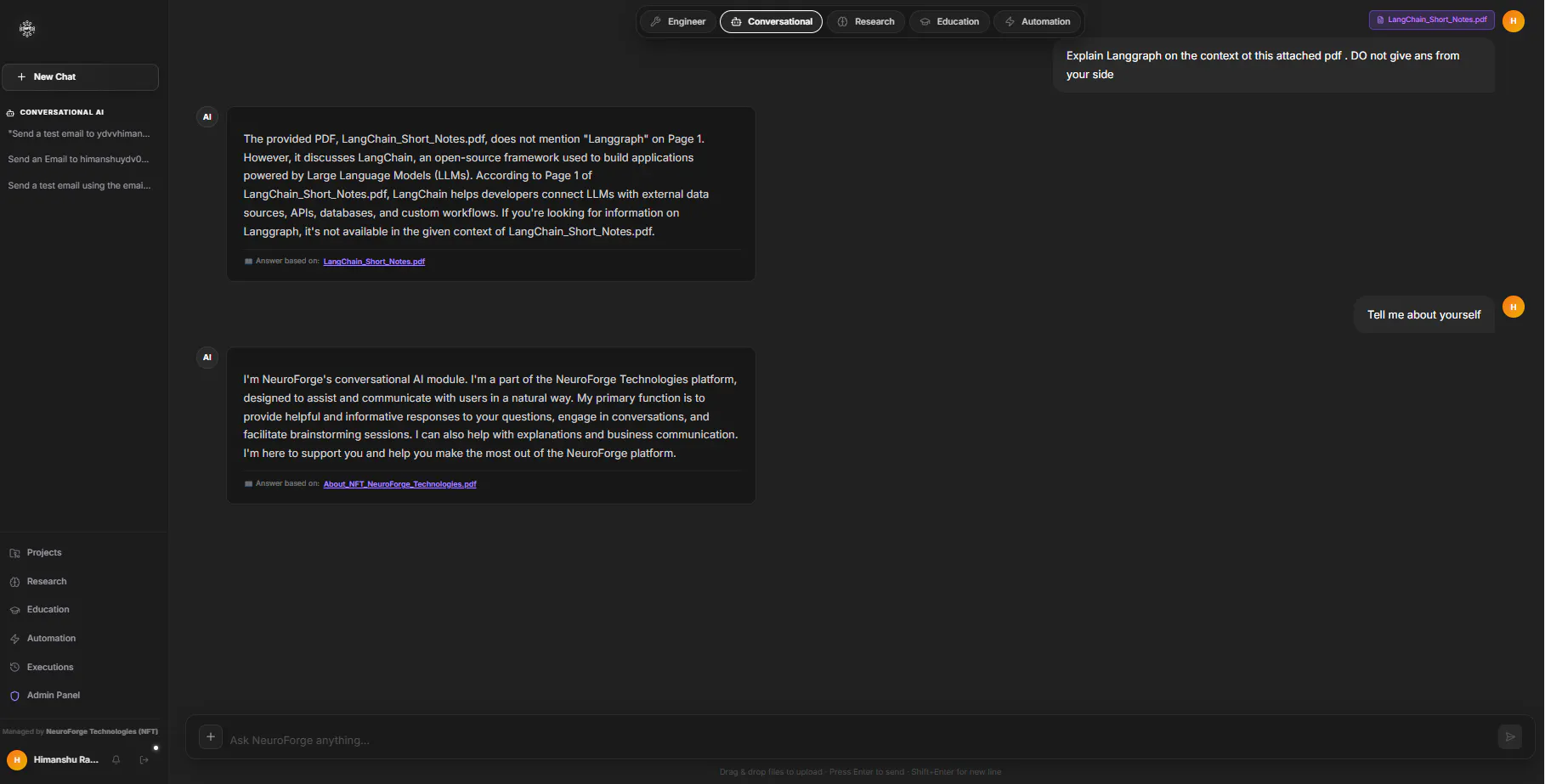Click the AI avatar on the NeuroForge answer
The width and height of the screenshot is (1545, 784).
(207, 357)
